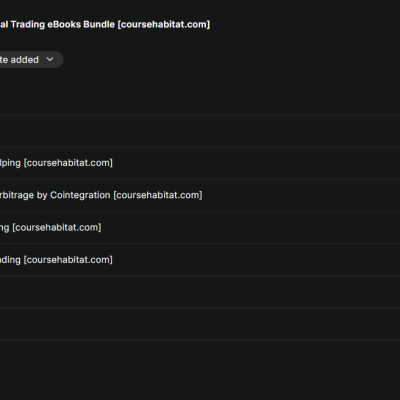Click the chevron beside 'te added'
Screen dimensions: 400x400
click(x=50, y=59)
